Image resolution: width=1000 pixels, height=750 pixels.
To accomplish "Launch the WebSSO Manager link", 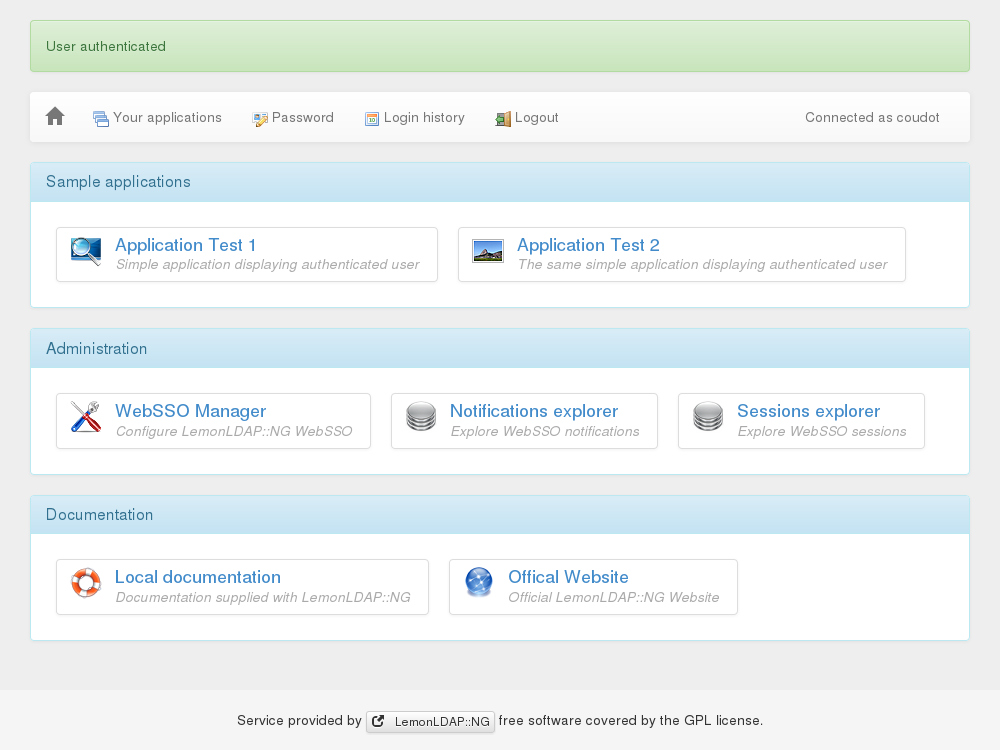I will click(191, 411).
